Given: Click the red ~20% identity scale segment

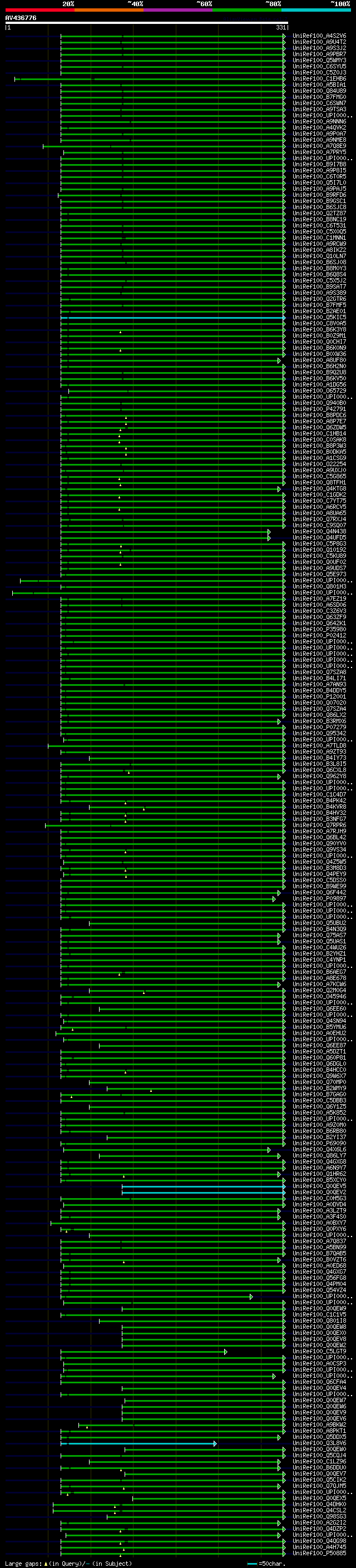Looking at the screenshot, I should click(x=39, y=10).
